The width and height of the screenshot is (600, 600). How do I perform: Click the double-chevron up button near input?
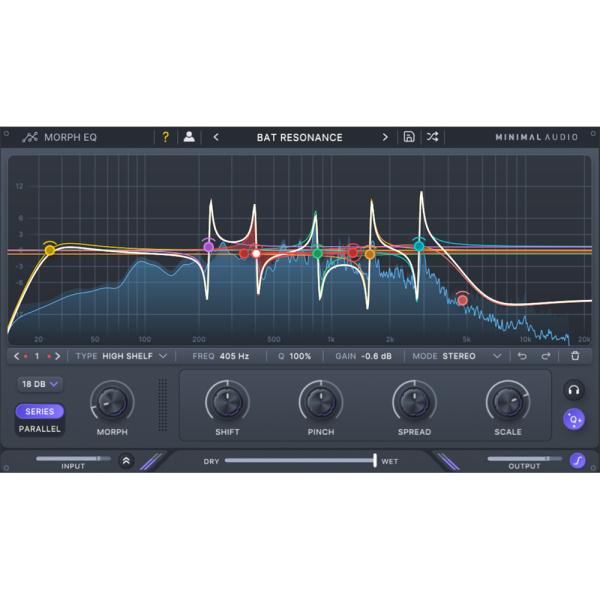(126, 461)
